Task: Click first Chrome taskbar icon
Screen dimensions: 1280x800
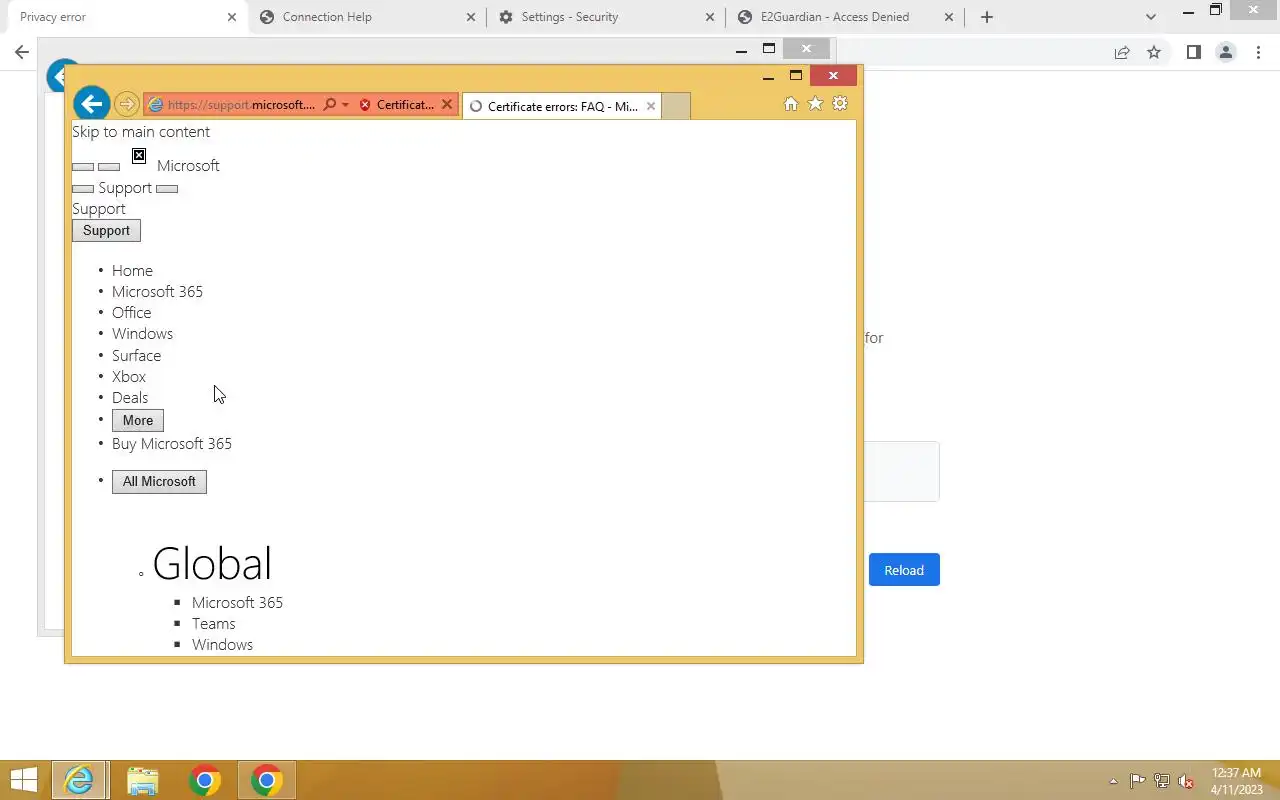Action: click(205, 780)
